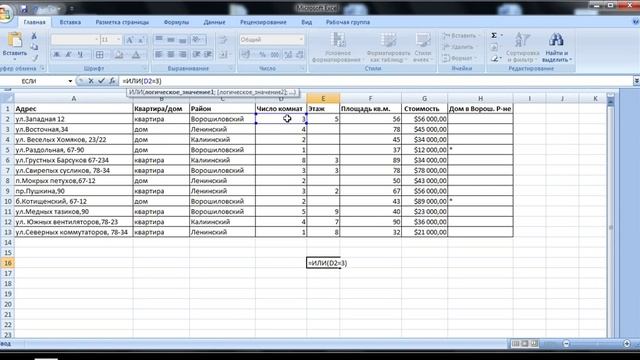Click the Format cells (Формат) button
The height and width of the screenshot is (360, 640).
point(459,58)
